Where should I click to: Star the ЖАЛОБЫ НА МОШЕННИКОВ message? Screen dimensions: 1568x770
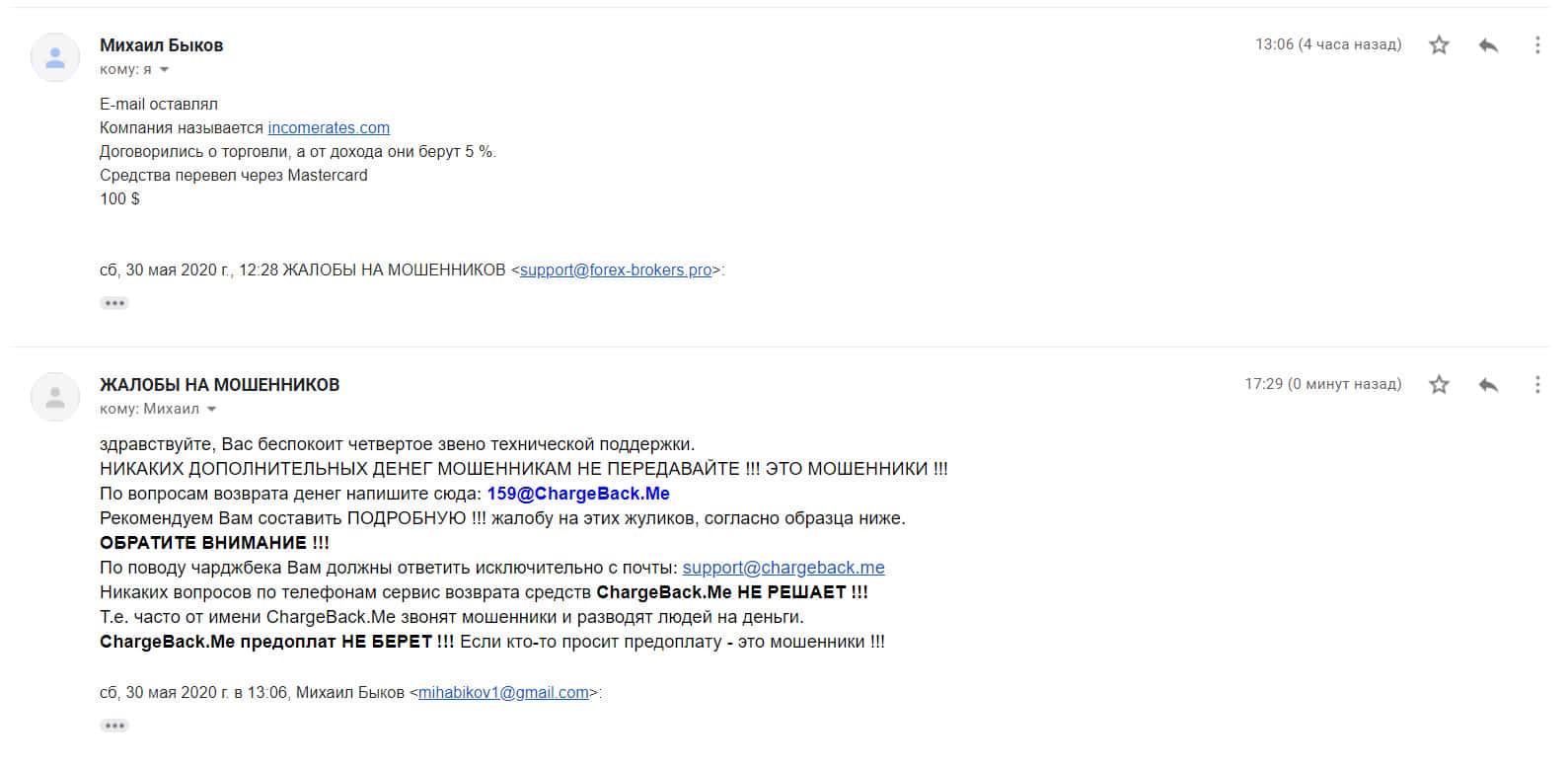pyautogui.click(x=1439, y=384)
